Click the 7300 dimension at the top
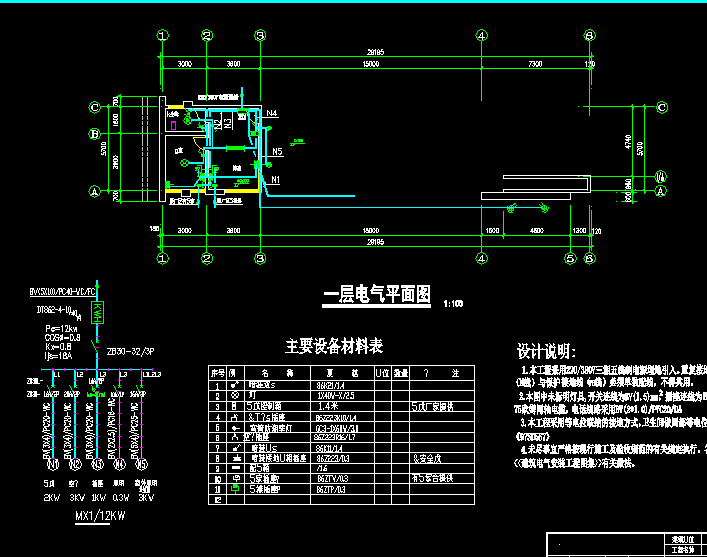The width and height of the screenshot is (707, 557). (x=535, y=64)
